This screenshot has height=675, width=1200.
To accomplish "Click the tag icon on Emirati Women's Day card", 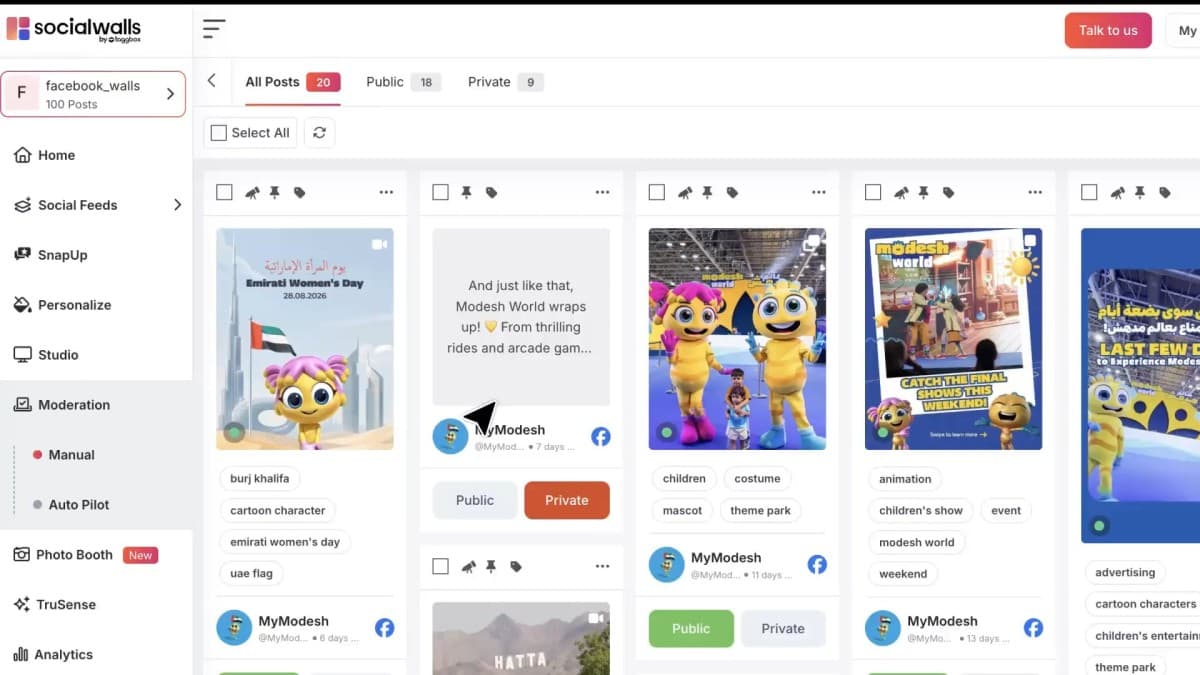I will (x=299, y=192).
